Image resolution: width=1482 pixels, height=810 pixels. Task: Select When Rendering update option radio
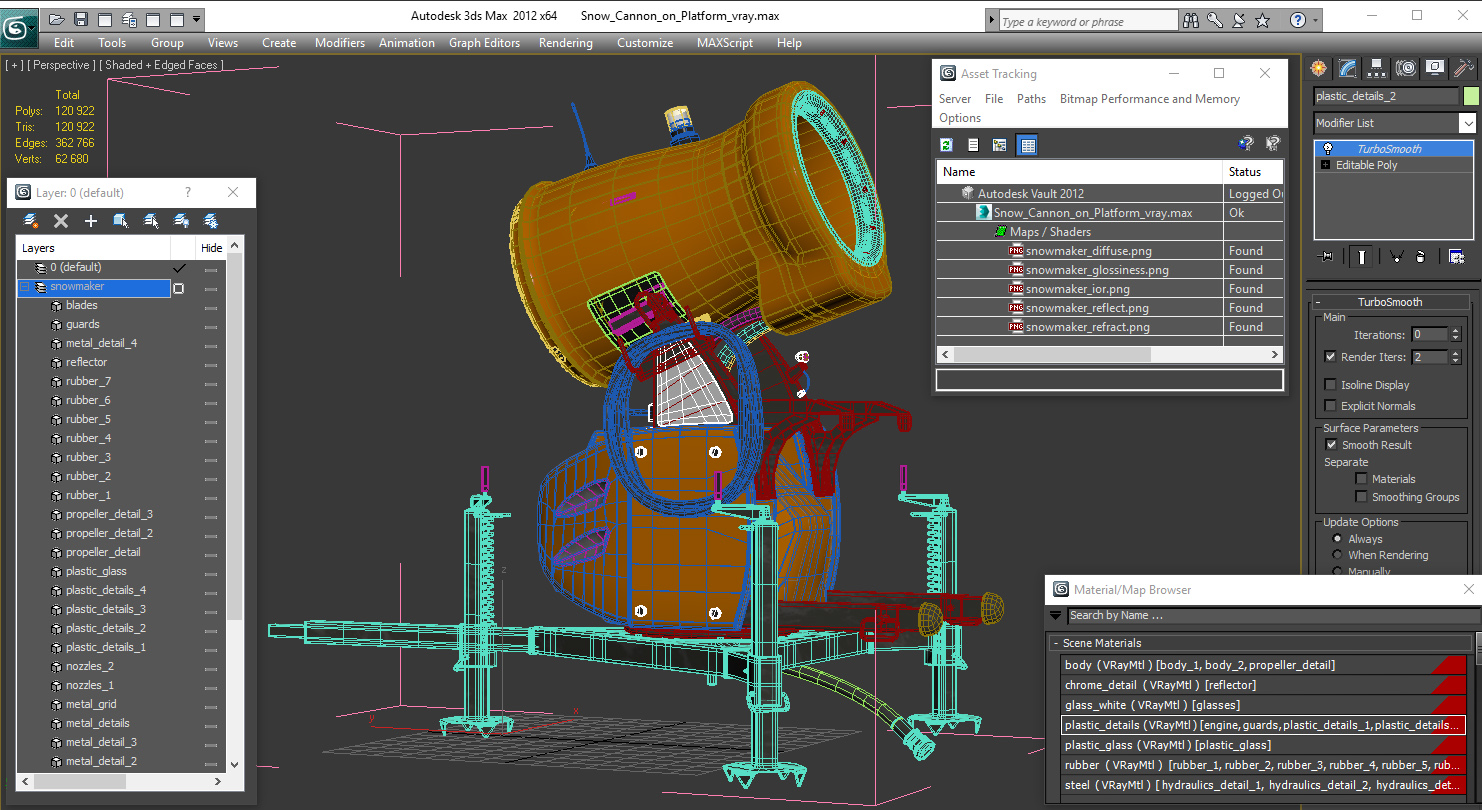1337,555
